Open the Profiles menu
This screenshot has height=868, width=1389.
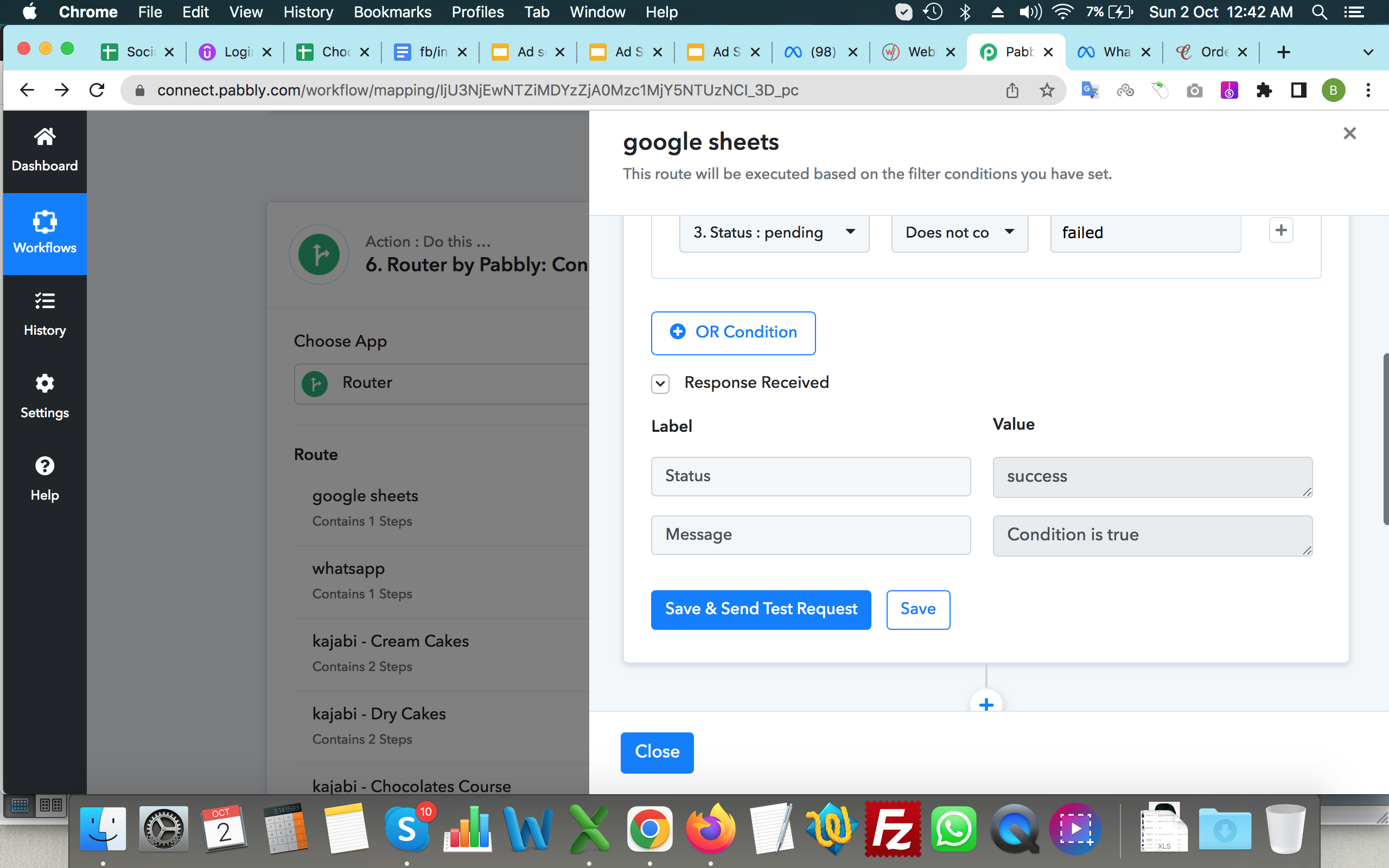point(477,12)
